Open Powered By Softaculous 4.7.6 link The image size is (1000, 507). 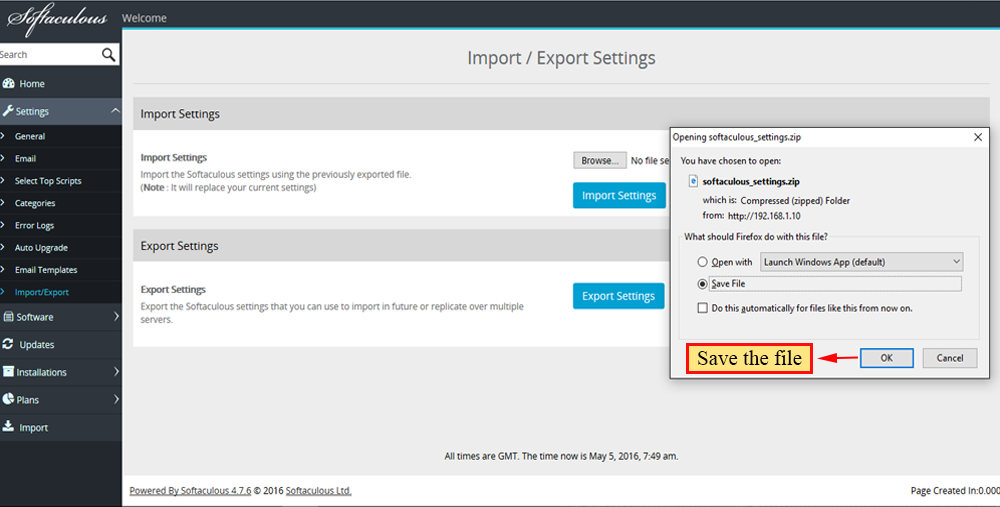click(190, 491)
